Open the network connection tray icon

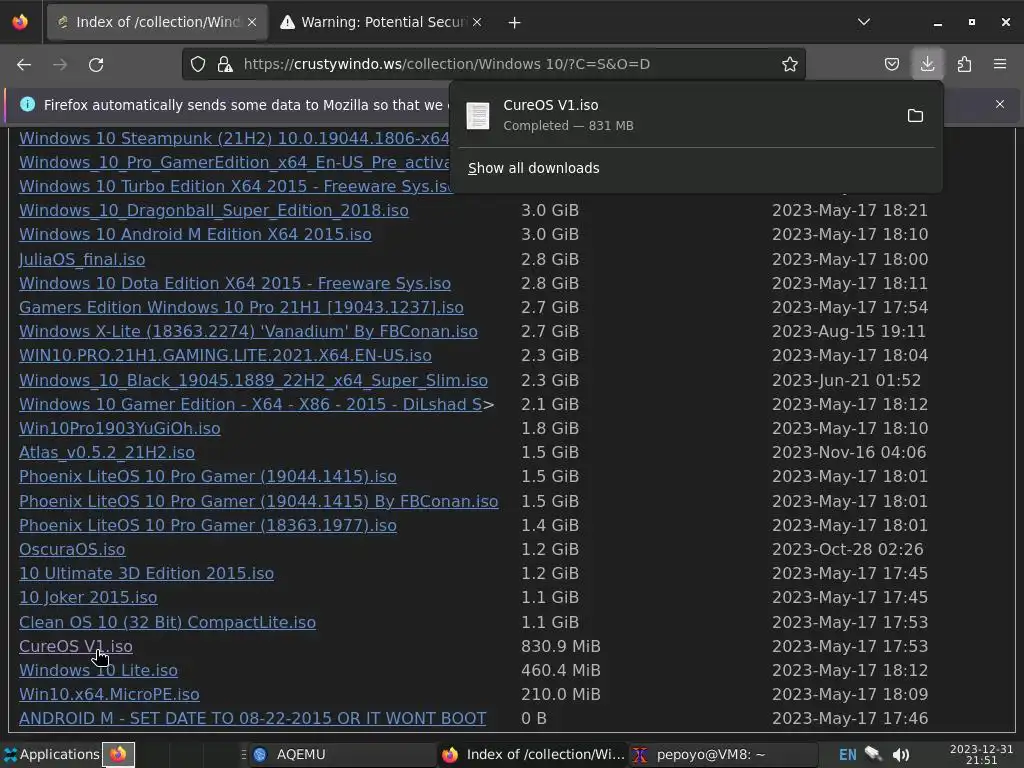coord(873,754)
